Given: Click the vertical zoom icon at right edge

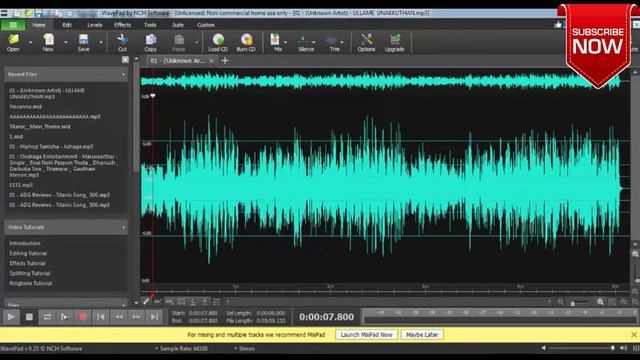Looking at the screenshot, I should (636, 254).
